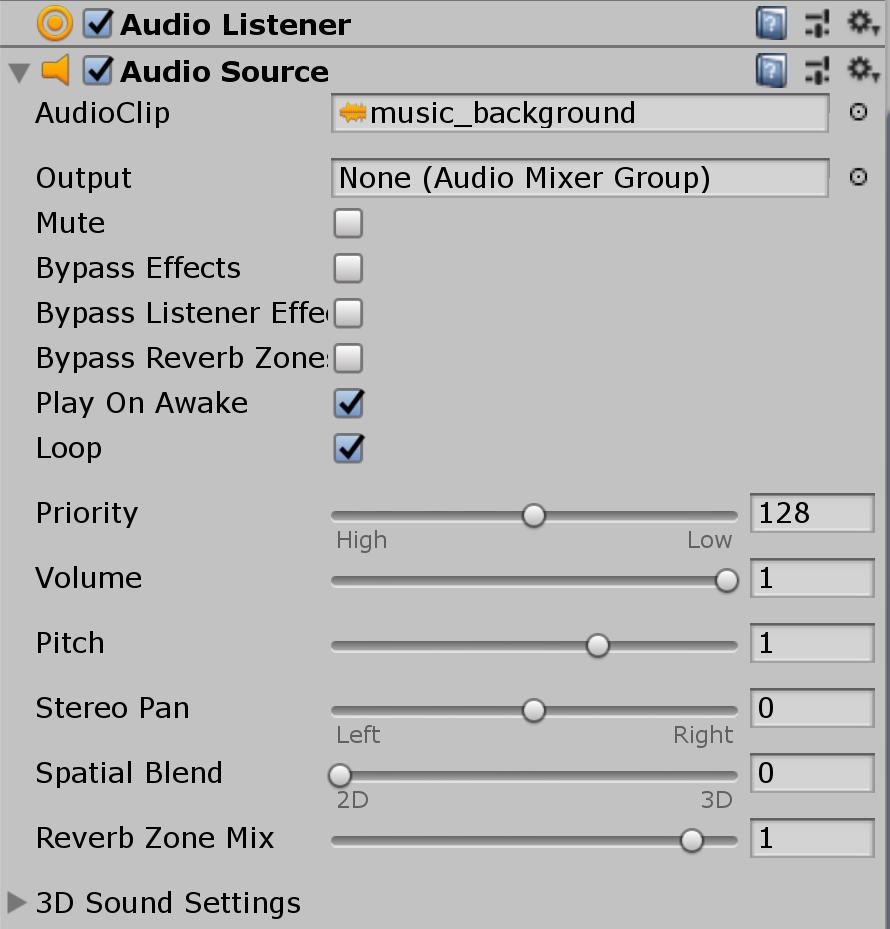Click the Volume slider handle
Screen dimensions: 890x929
tap(726, 581)
